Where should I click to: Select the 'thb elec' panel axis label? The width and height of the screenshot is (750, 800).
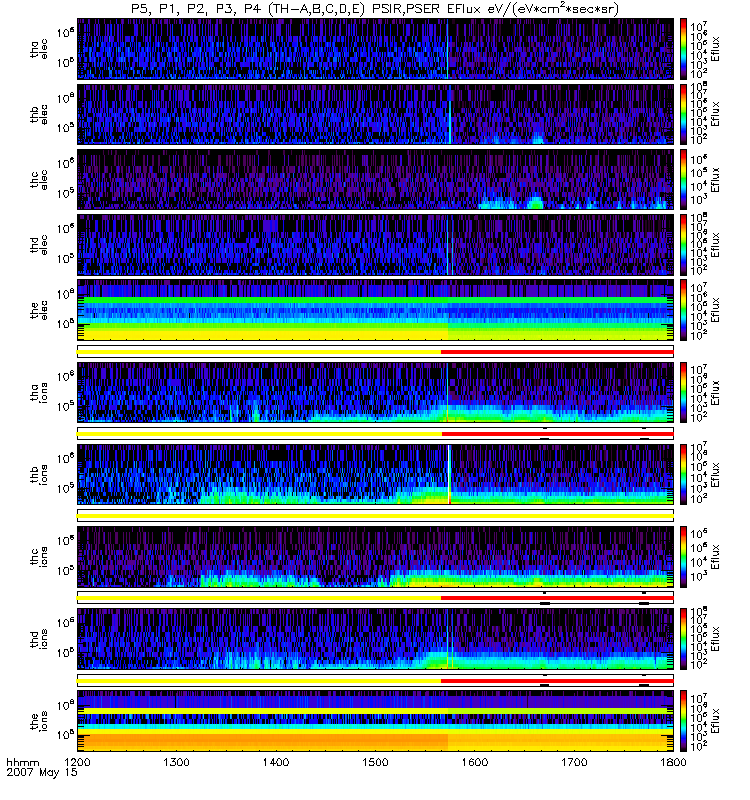[x=39, y=114]
